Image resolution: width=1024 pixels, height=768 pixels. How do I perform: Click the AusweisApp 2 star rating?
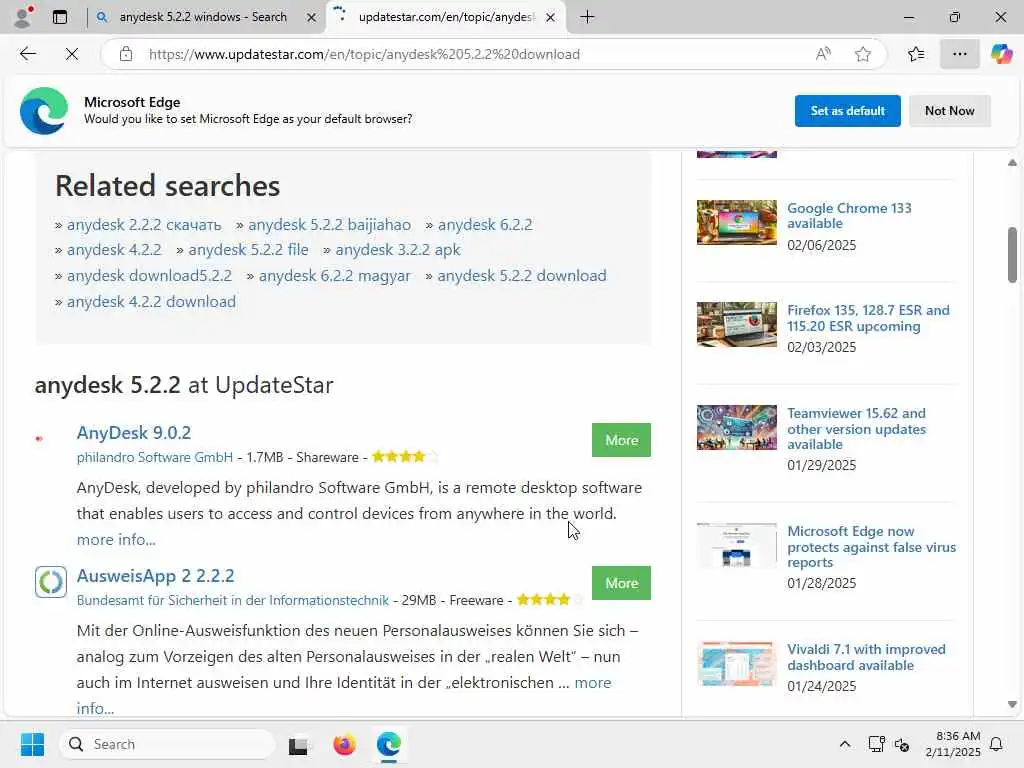pos(550,600)
